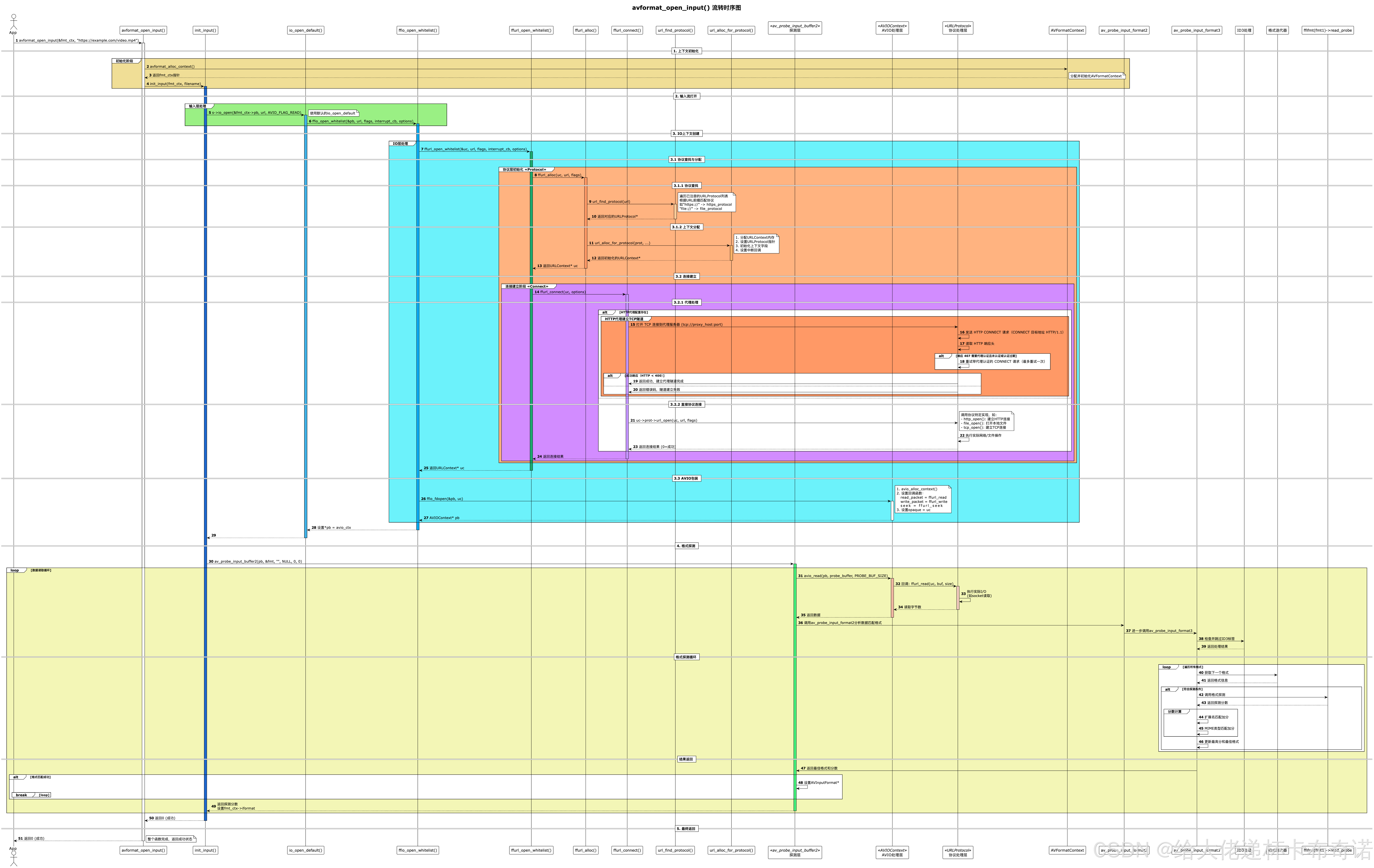Click the '连接建立阶段 «Connect»' frame label
The image size is (1374, 868).
[526, 286]
